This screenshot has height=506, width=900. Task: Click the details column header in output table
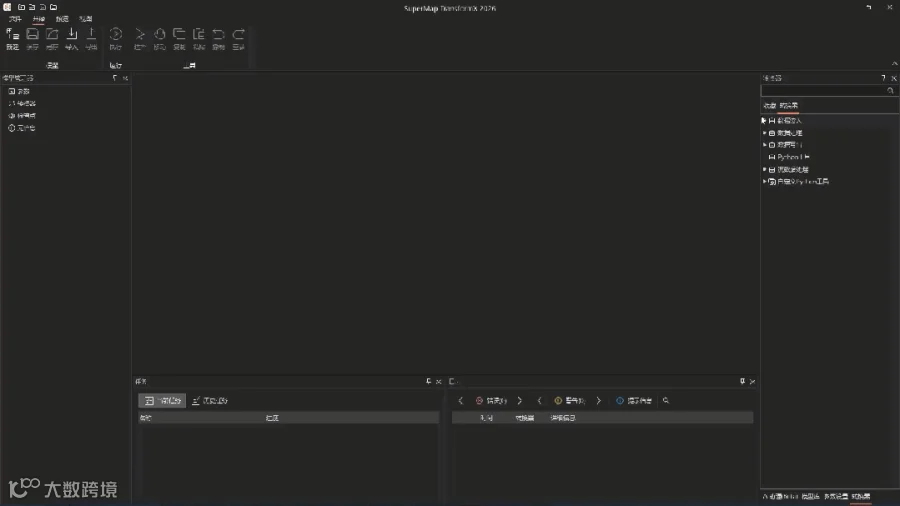click(562, 418)
